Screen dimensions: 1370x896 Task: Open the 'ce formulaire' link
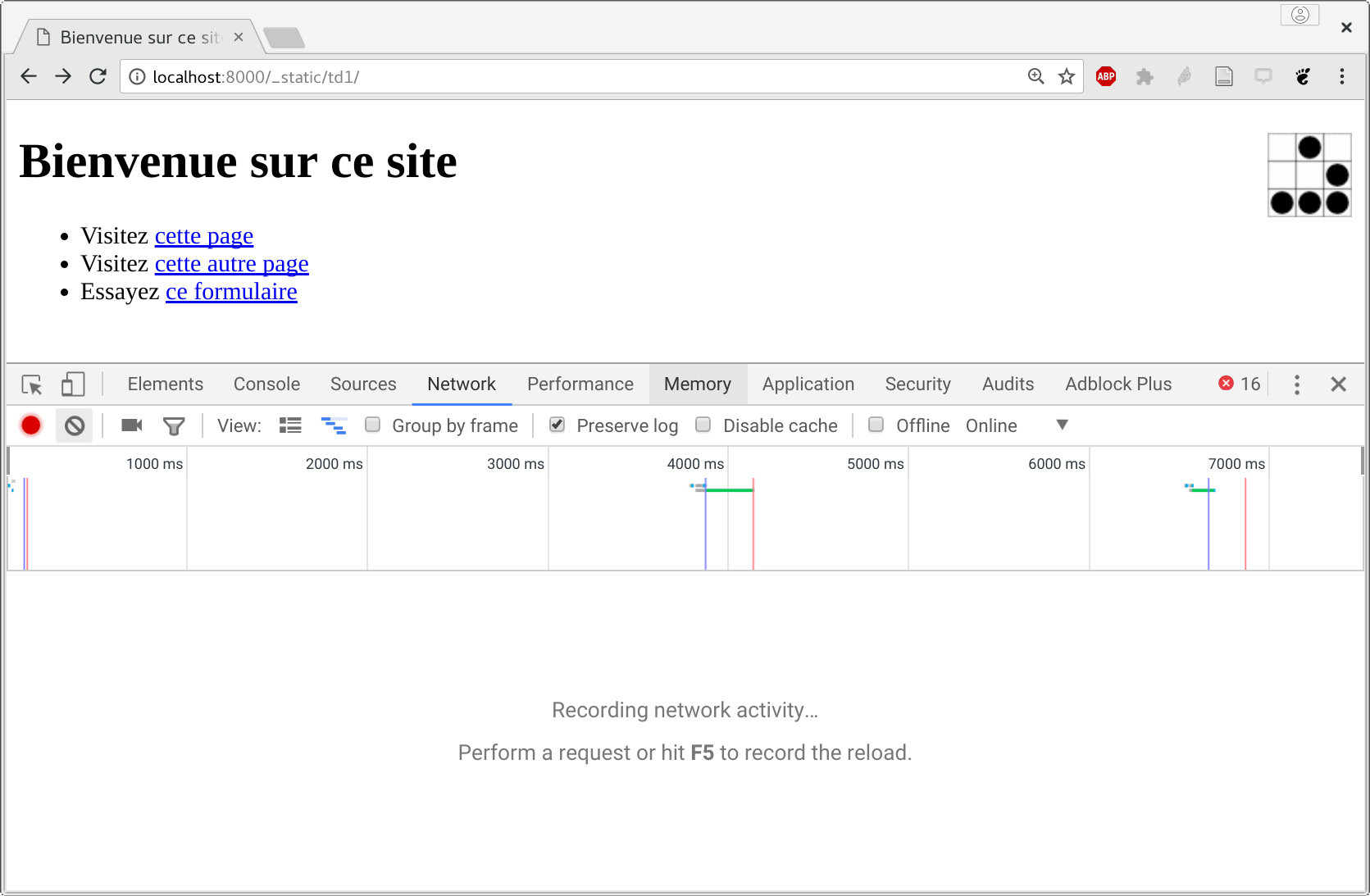(x=231, y=291)
